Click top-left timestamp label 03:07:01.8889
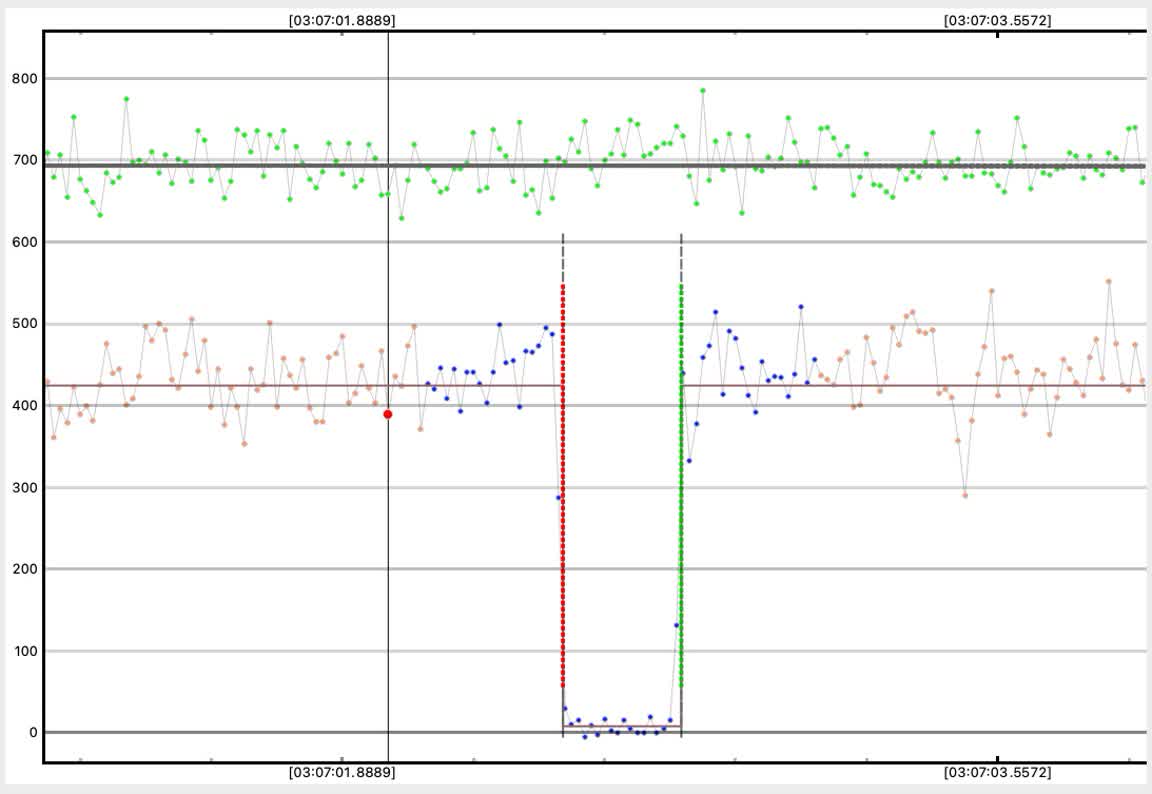This screenshot has width=1152, height=794. [x=341, y=20]
